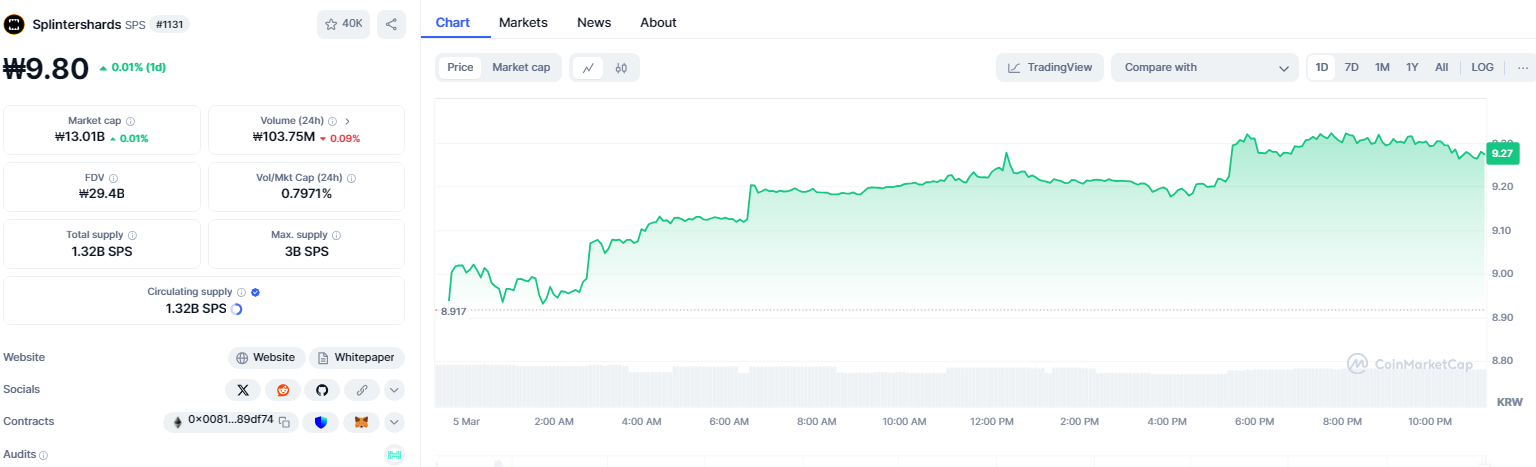Click the 9.27 current price label
The image size is (1536, 467).
click(x=1502, y=154)
